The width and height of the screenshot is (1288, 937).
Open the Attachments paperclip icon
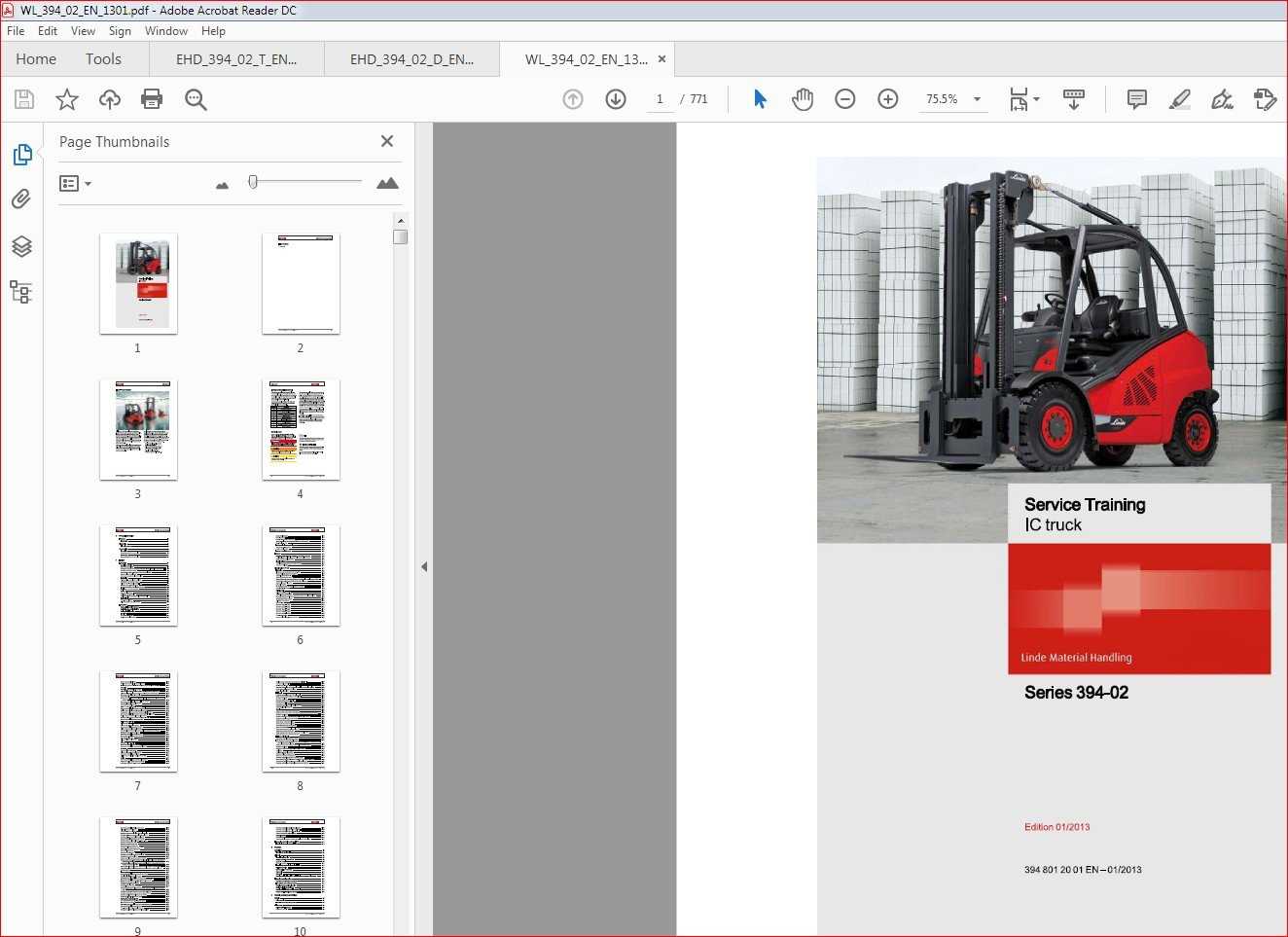coord(21,199)
